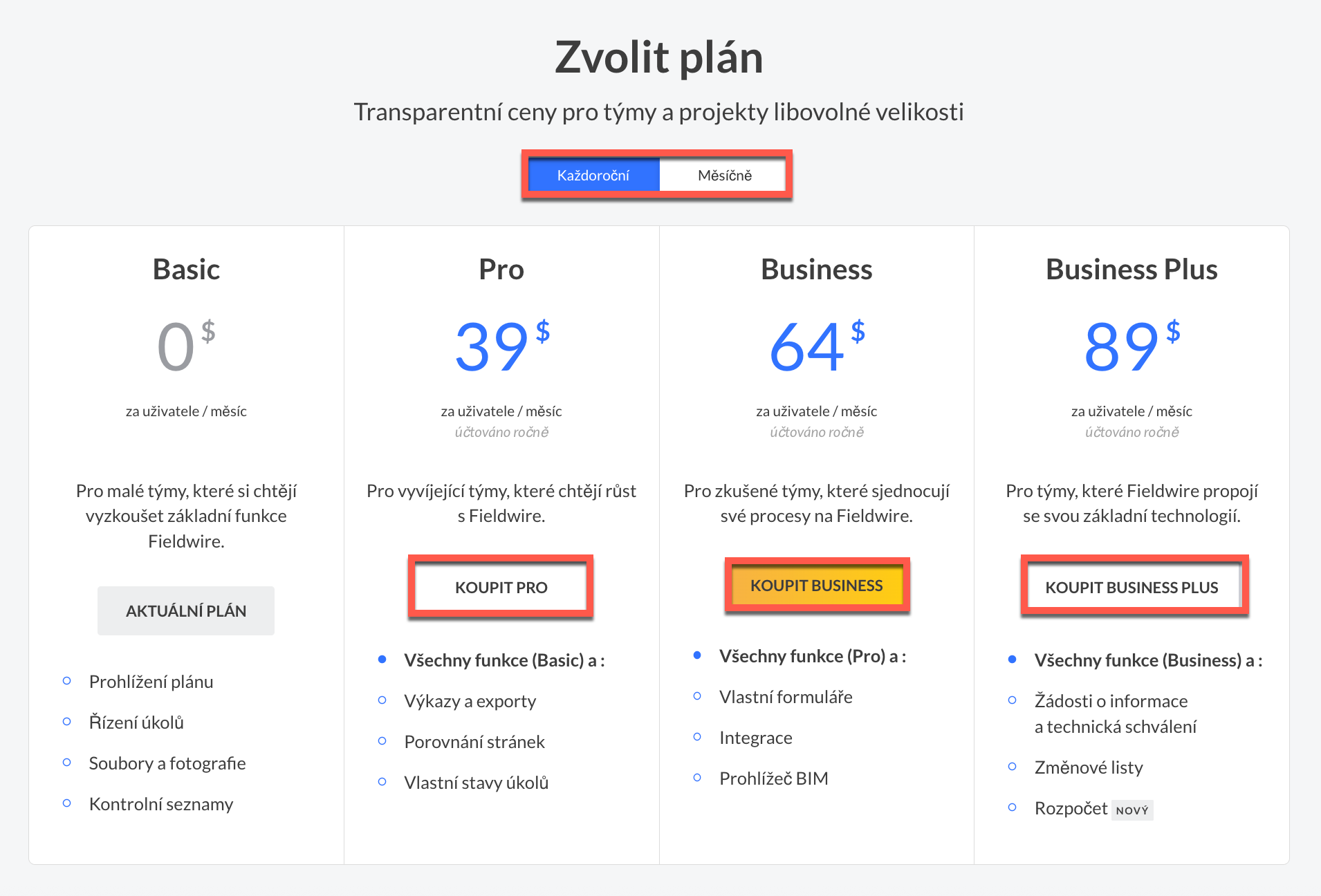Switch billing to Každoroční (annual)

(x=593, y=176)
